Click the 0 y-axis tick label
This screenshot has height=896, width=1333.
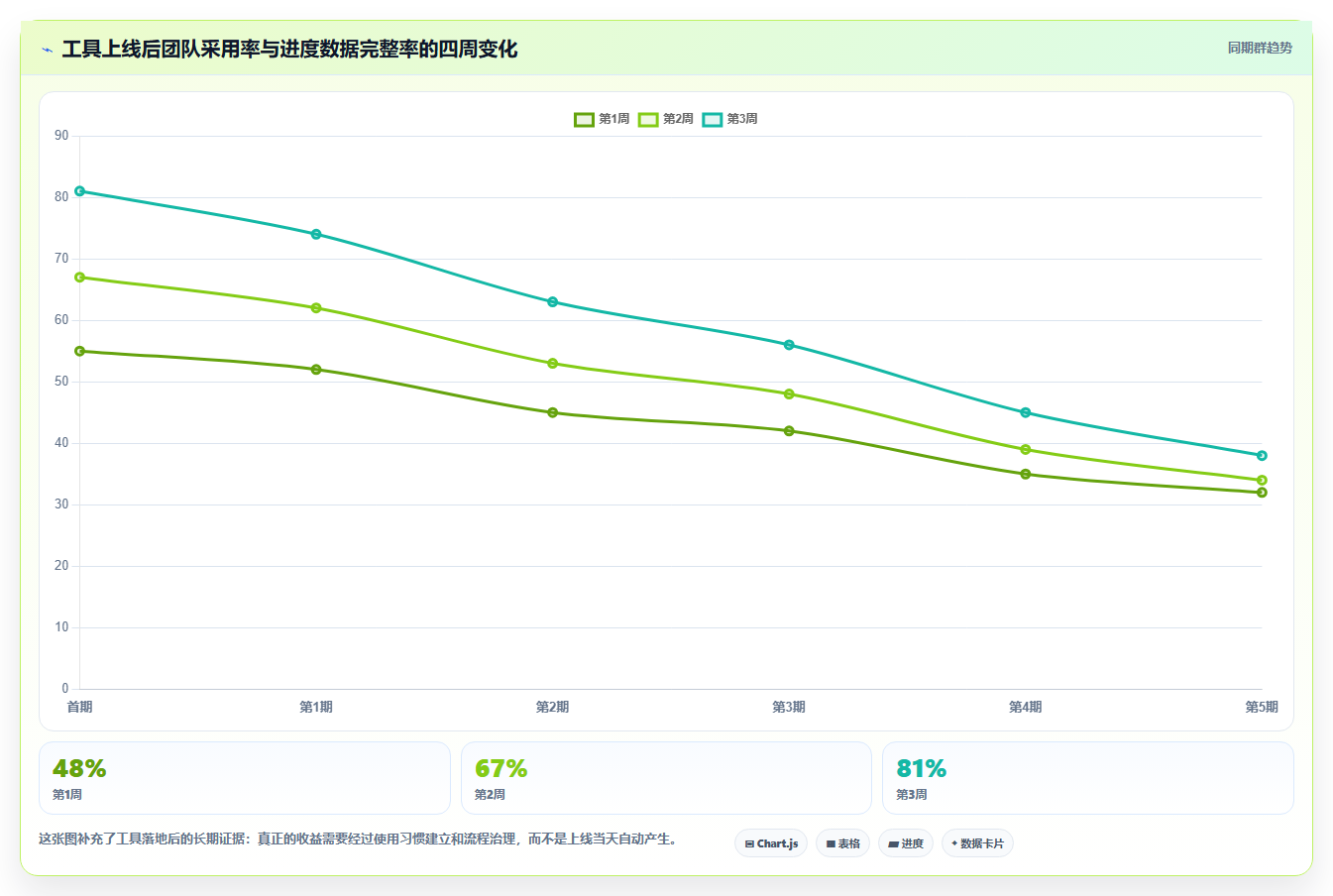65,689
